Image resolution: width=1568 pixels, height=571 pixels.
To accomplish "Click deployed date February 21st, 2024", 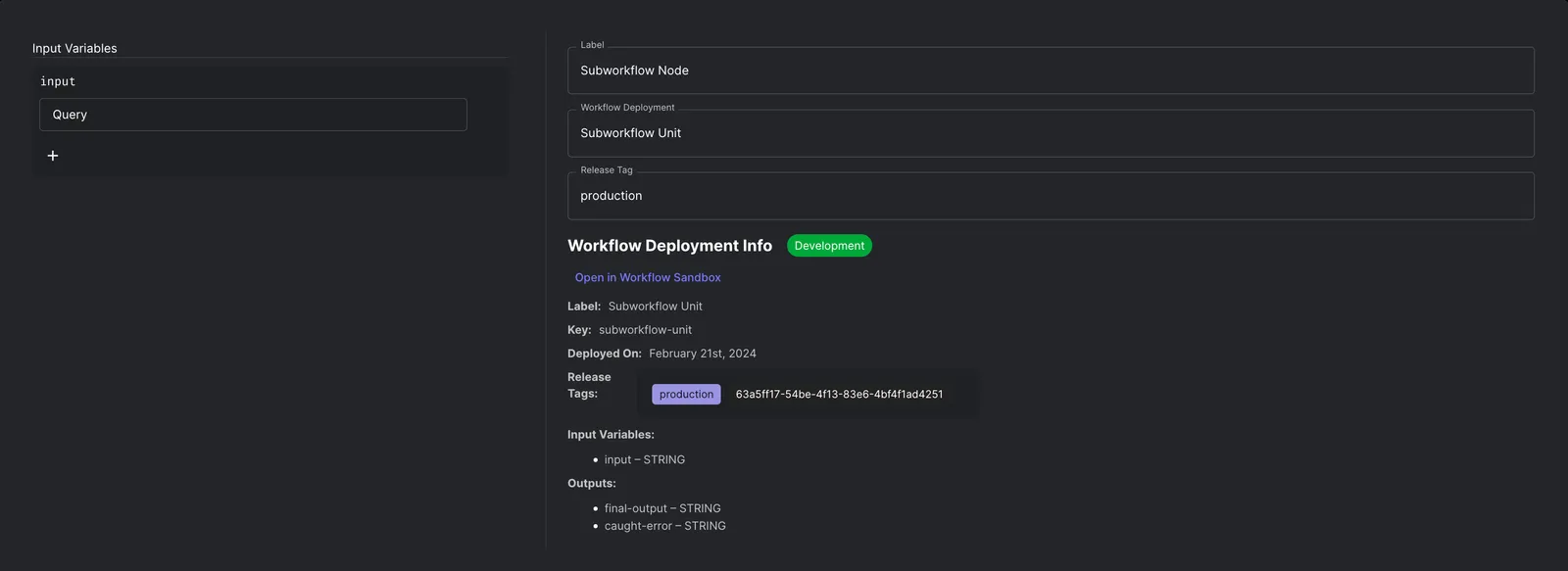I will [x=703, y=354].
